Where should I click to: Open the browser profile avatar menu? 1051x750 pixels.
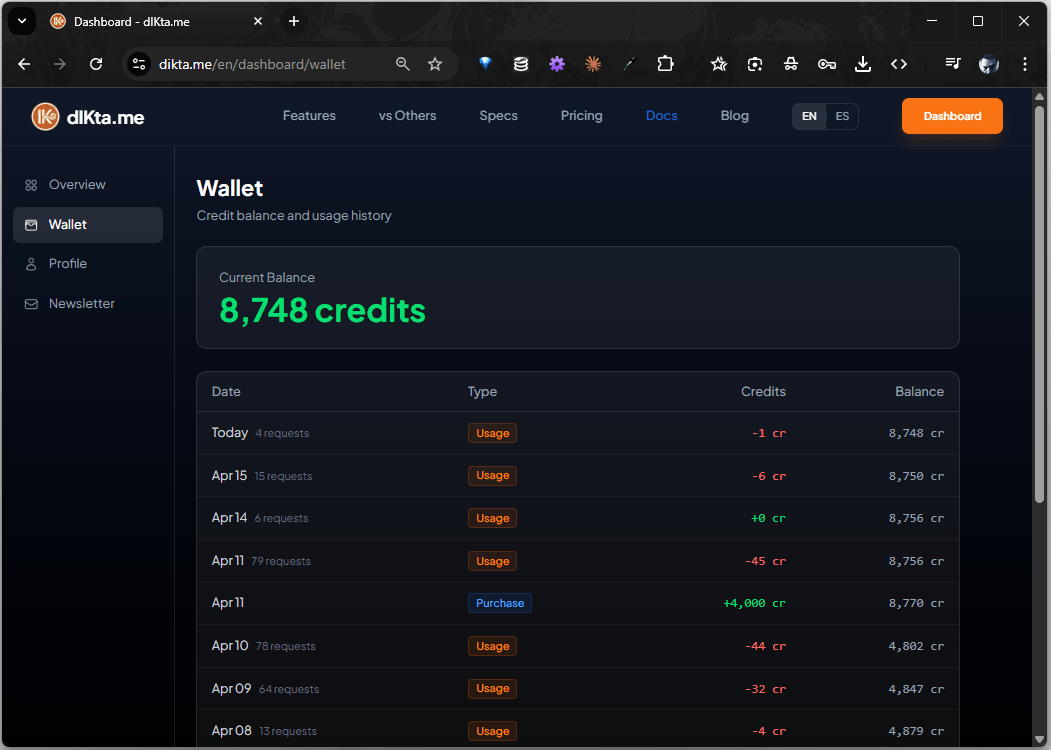988,63
